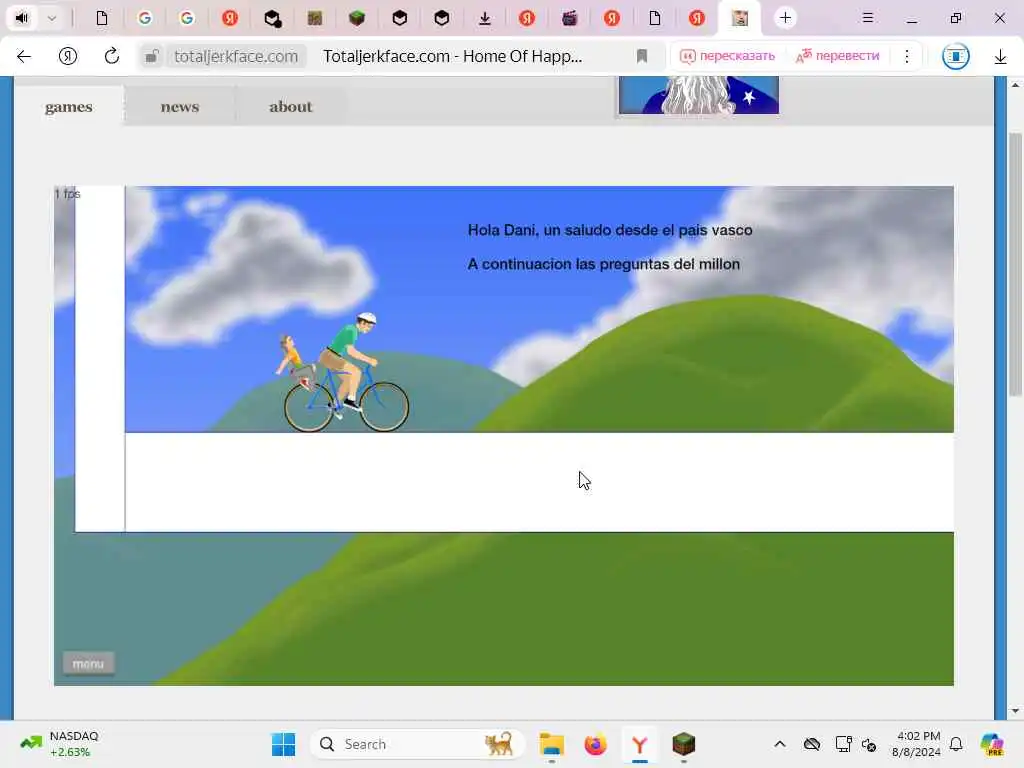Screen dimensions: 1024x768
Task: Click the Yandex Browser taskbar icon
Action: coord(640,744)
